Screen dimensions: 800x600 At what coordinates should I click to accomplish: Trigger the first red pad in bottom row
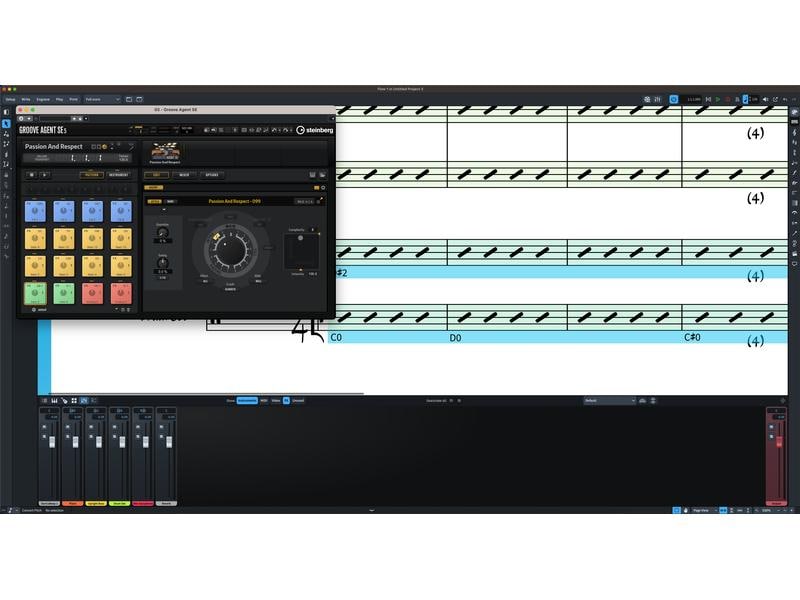point(92,293)
